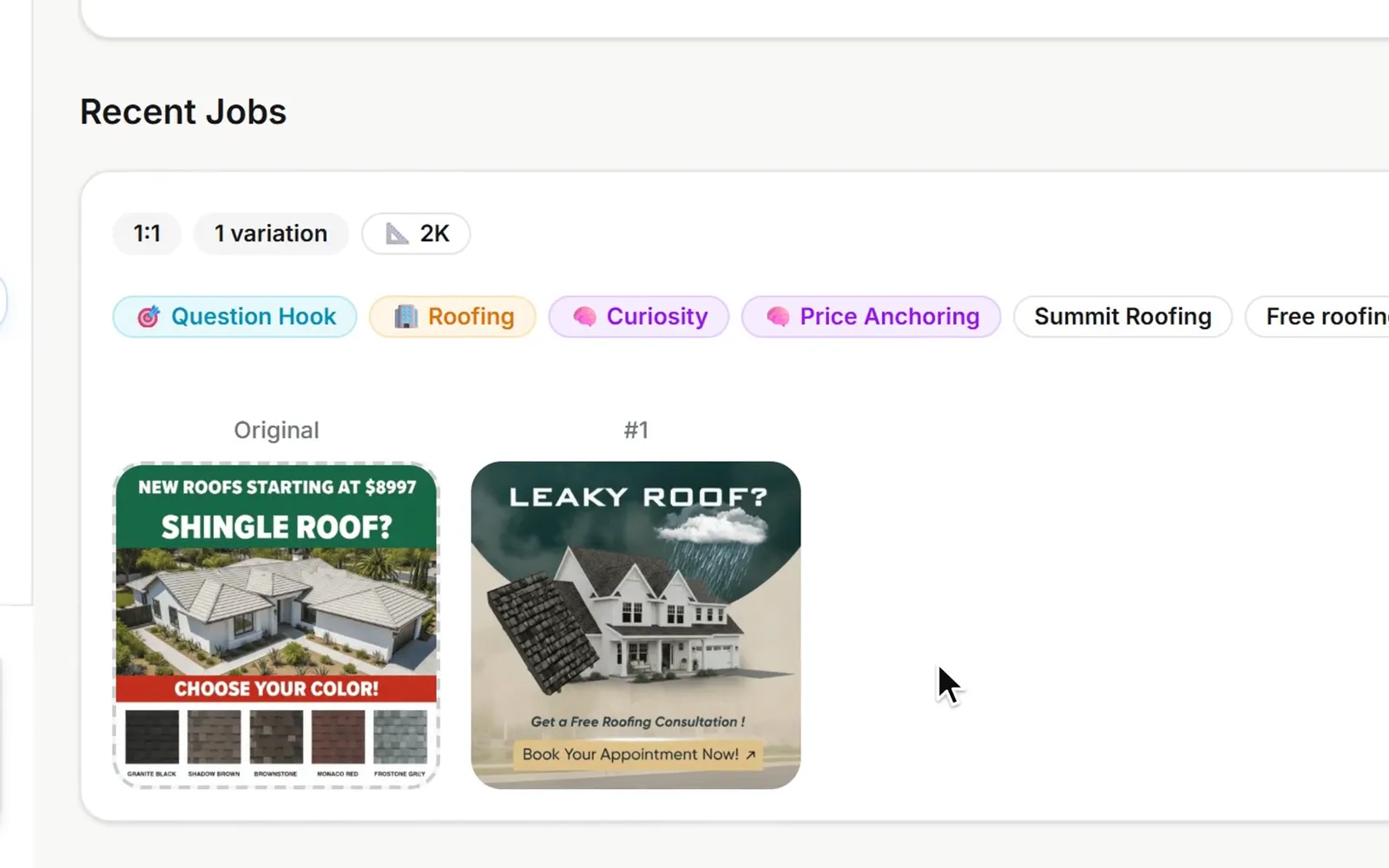Select the Price Anchoring tag

[871, 317]
